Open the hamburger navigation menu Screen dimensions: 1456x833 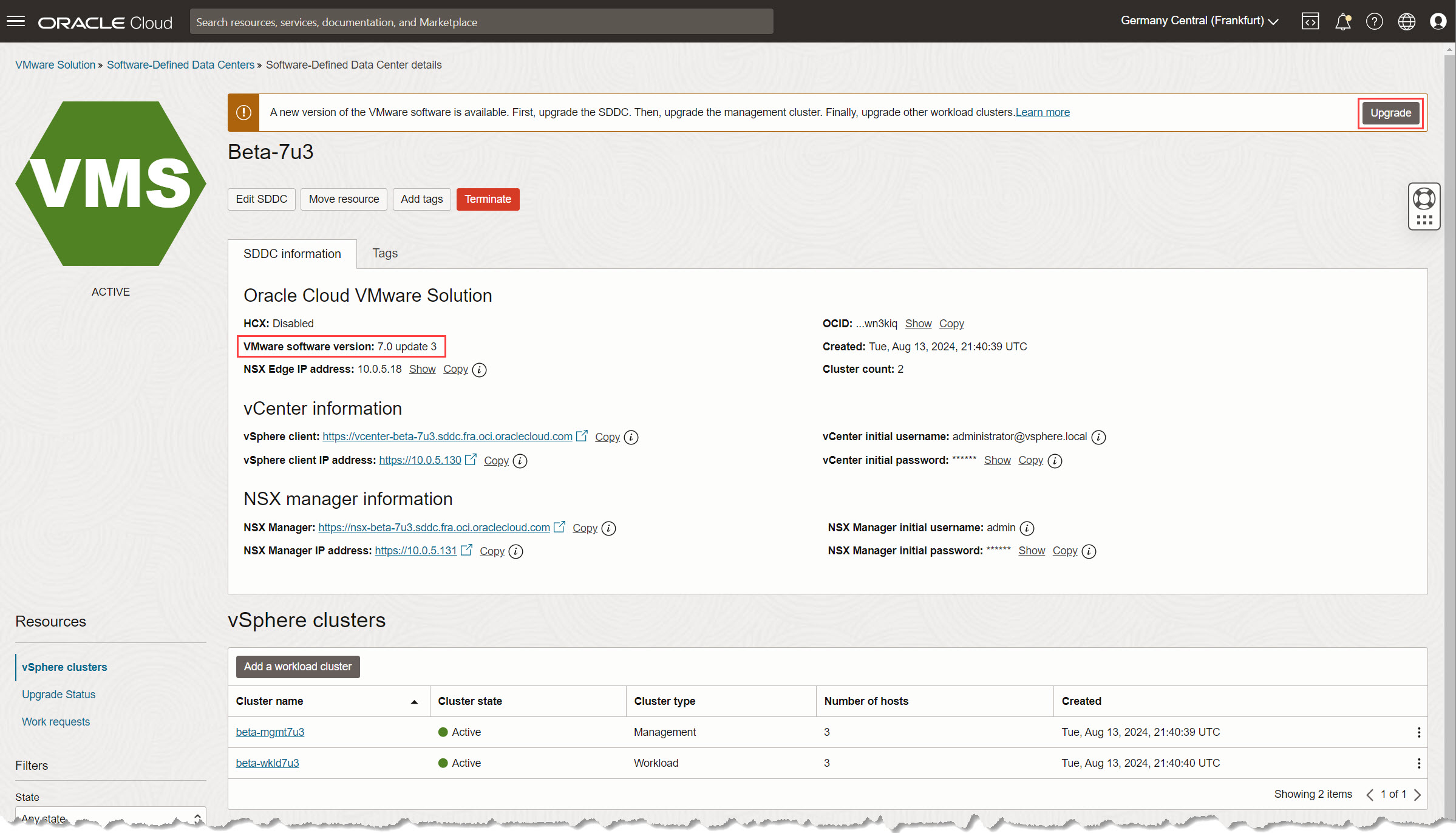click(x=16, y=22)
